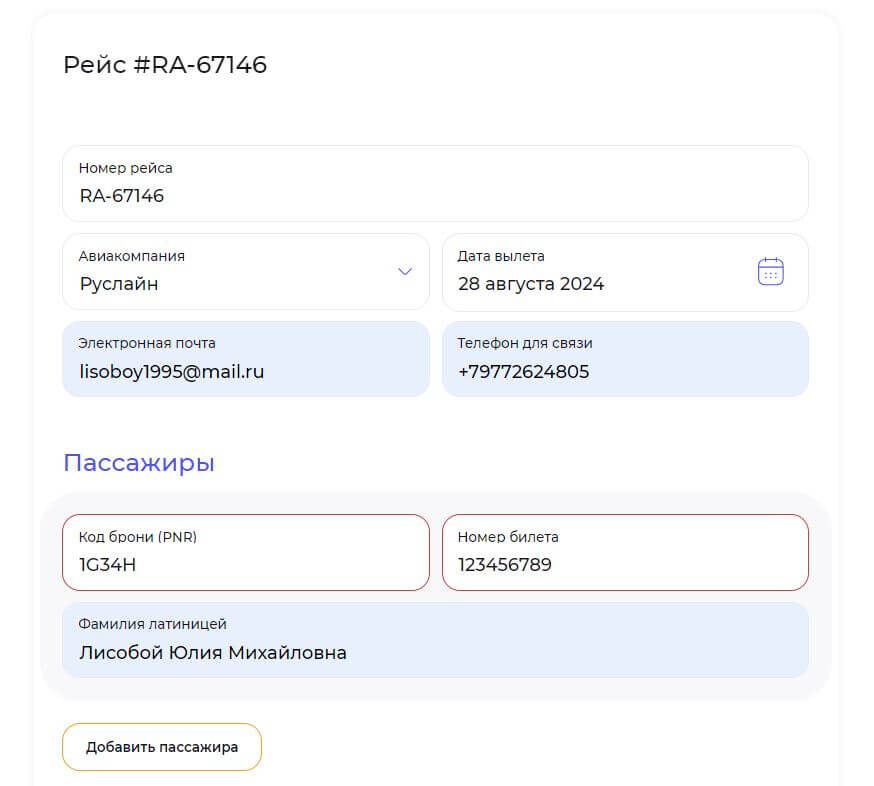
Task: Click the Пассажиры section heading
Action: click(x=139, y=463)
